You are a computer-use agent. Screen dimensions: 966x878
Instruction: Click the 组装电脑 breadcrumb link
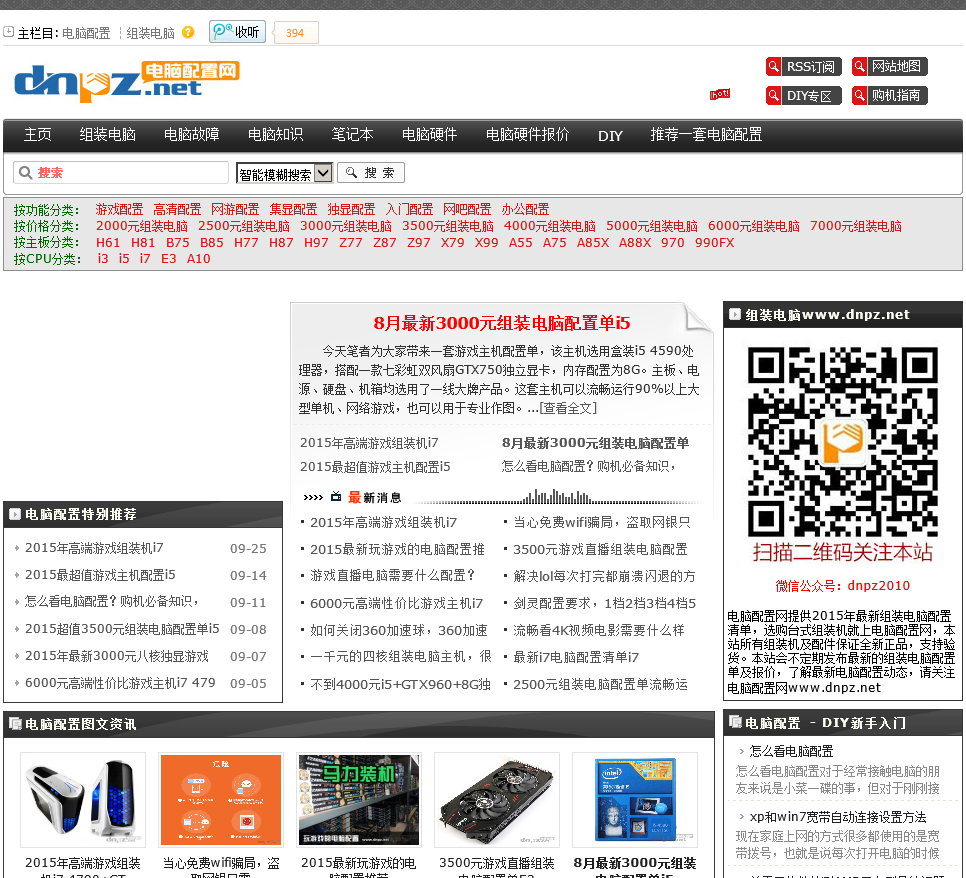pos(151,33)
